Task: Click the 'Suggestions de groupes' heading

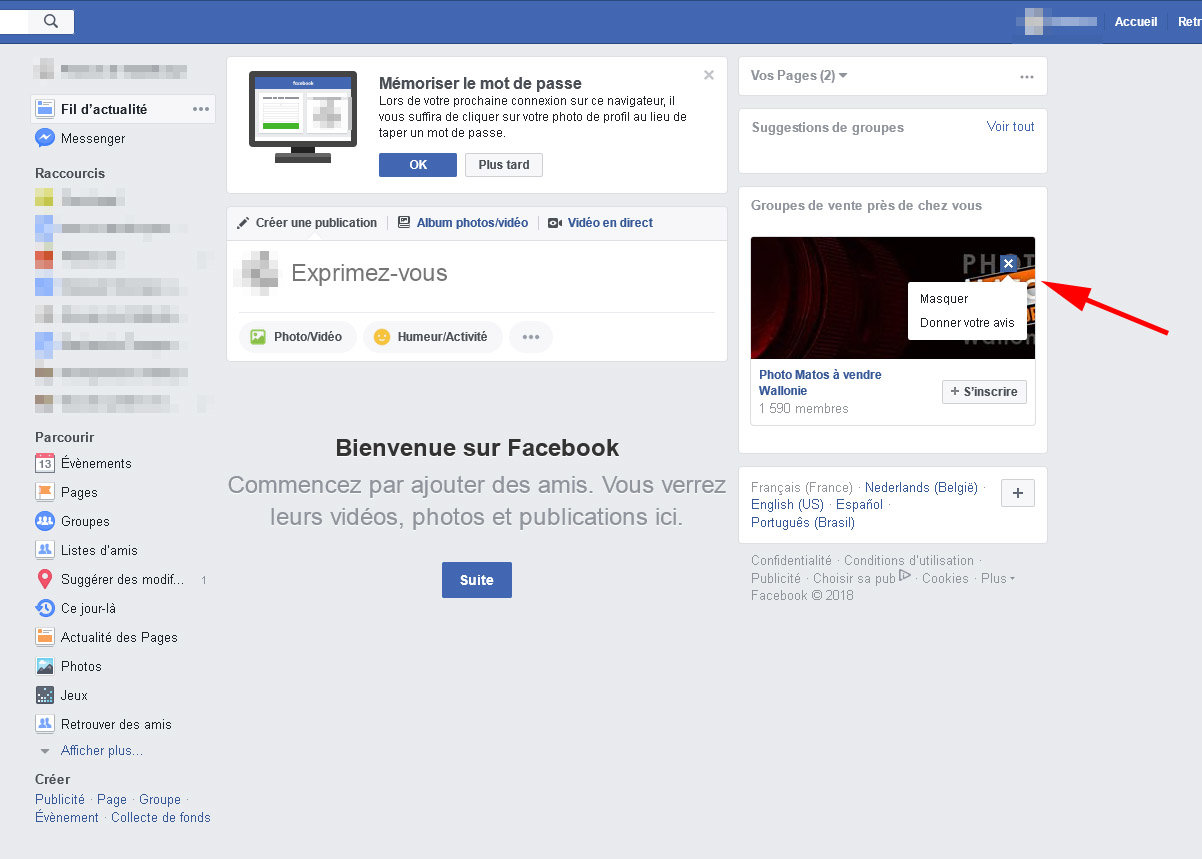Action: 828,127
